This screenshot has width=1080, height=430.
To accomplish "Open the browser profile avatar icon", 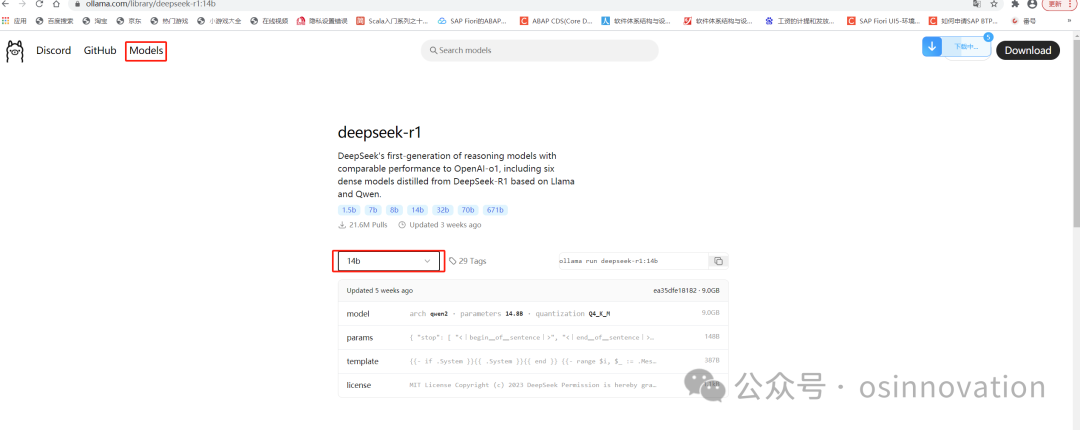I will click(x=1032, y=3).
